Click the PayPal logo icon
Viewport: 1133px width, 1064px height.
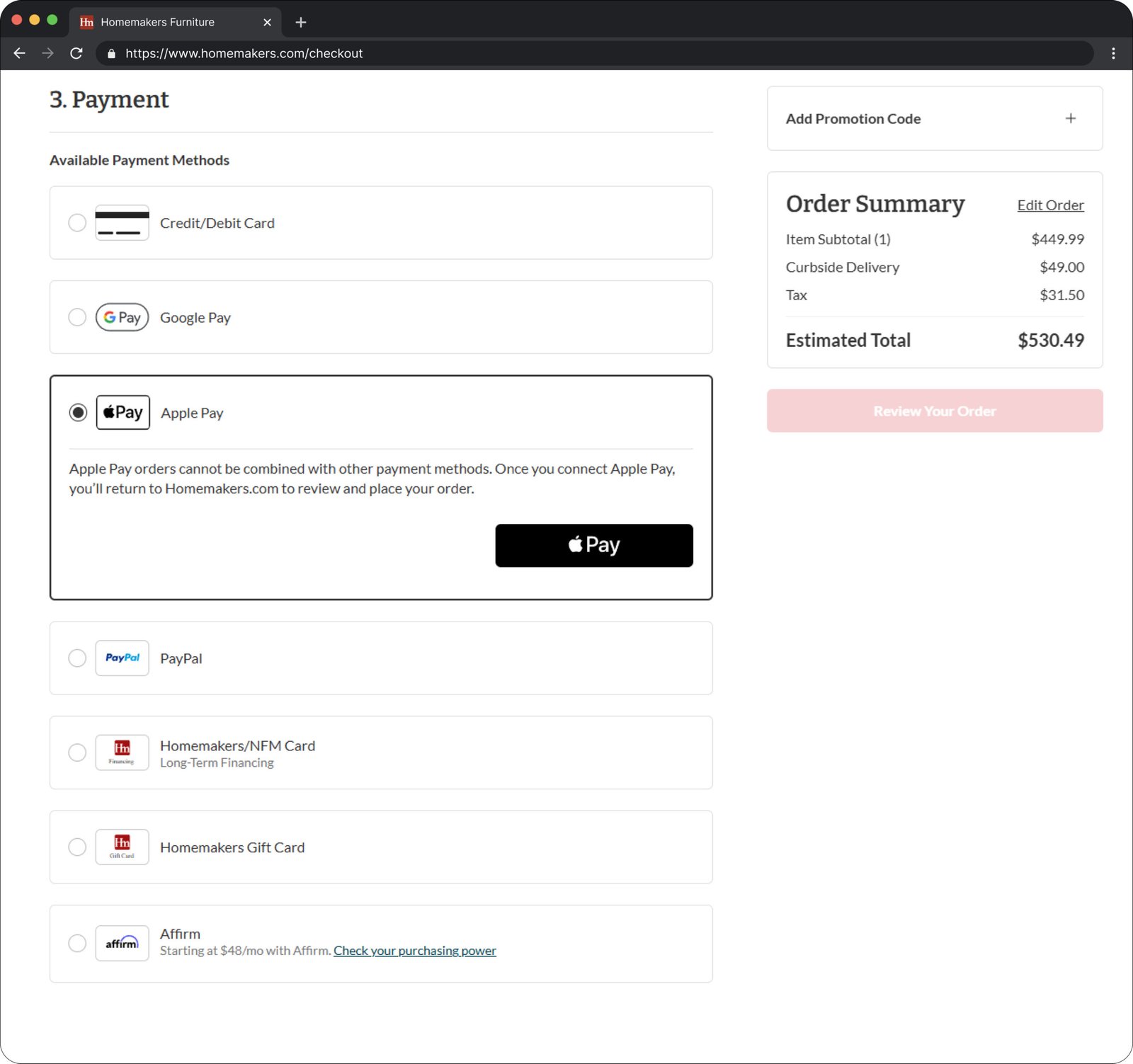click(122, 658)
